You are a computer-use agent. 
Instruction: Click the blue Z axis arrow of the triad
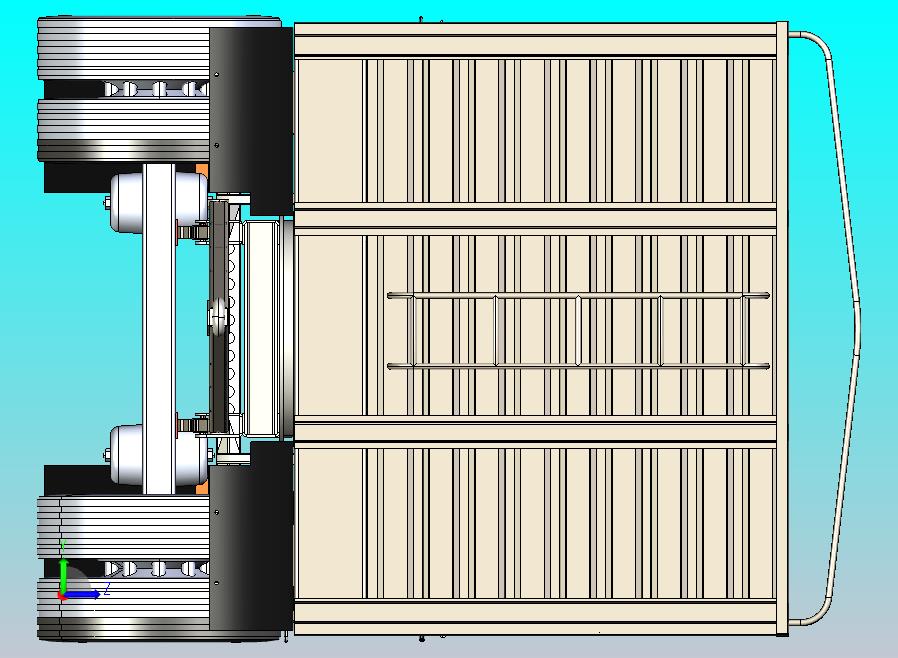click(x=83, y=594)
